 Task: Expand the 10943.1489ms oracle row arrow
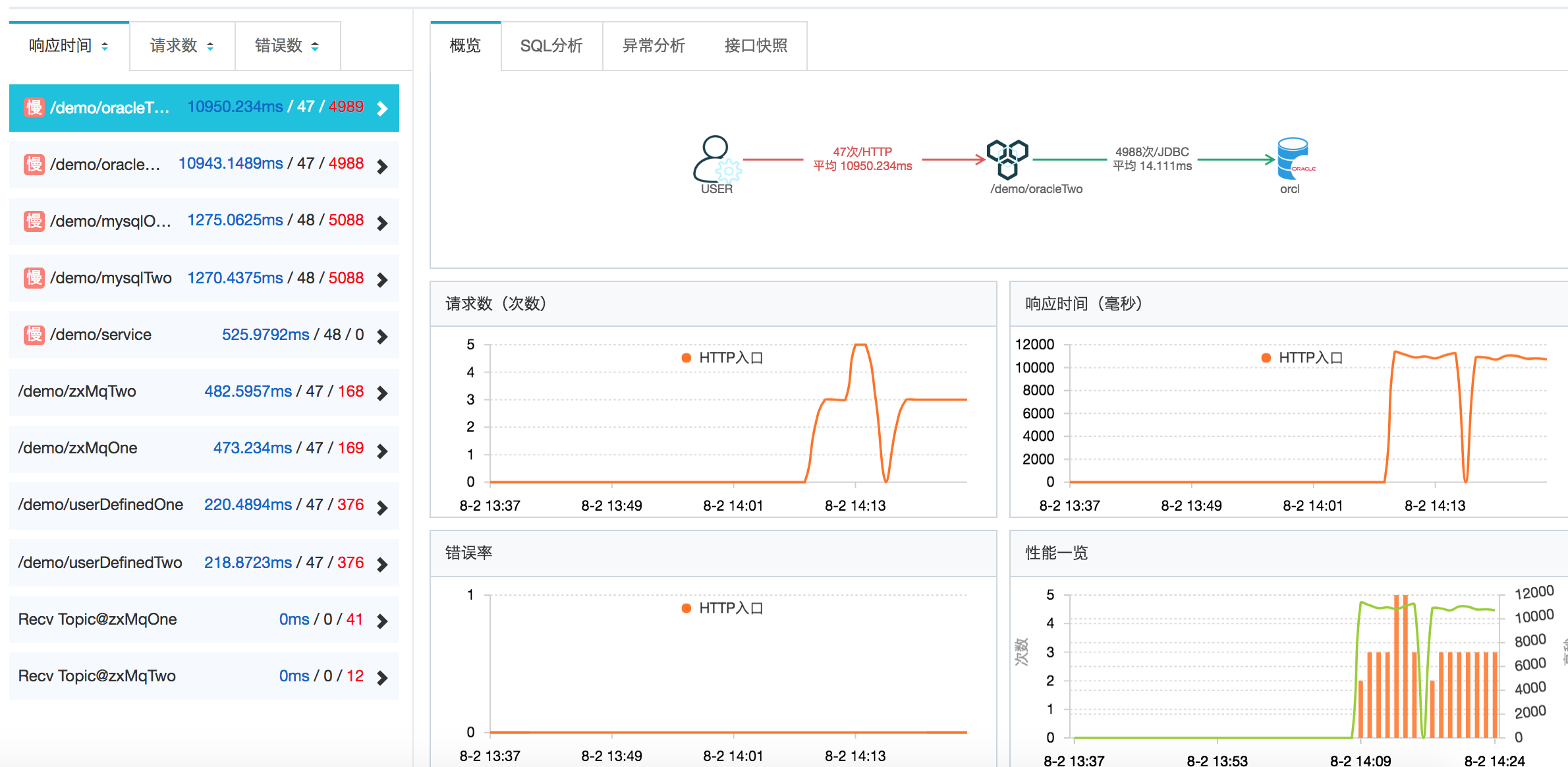pyautogui.click(x=382, y=166)
